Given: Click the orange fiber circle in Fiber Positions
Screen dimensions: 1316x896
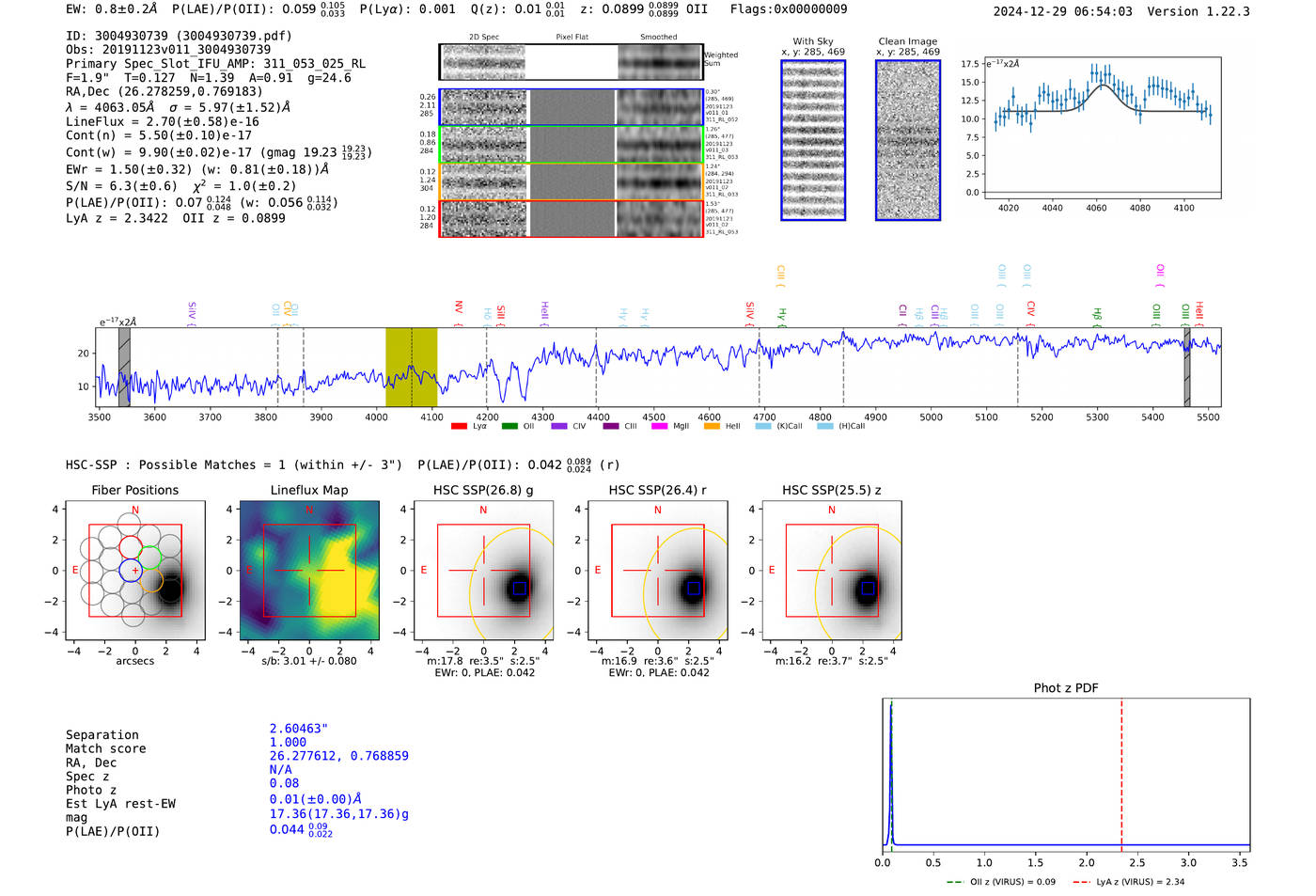Looking at the screenshot, I should tap(150, 582).
